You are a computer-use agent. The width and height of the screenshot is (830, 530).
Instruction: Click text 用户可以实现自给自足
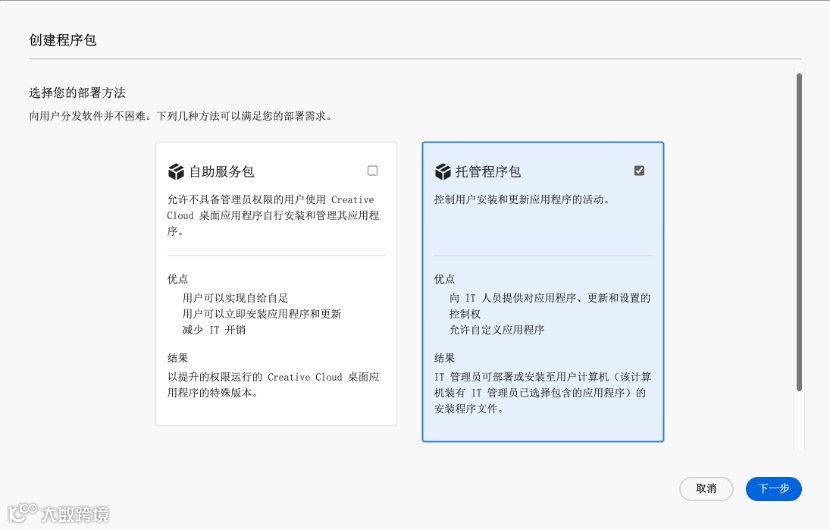(235, 298)
